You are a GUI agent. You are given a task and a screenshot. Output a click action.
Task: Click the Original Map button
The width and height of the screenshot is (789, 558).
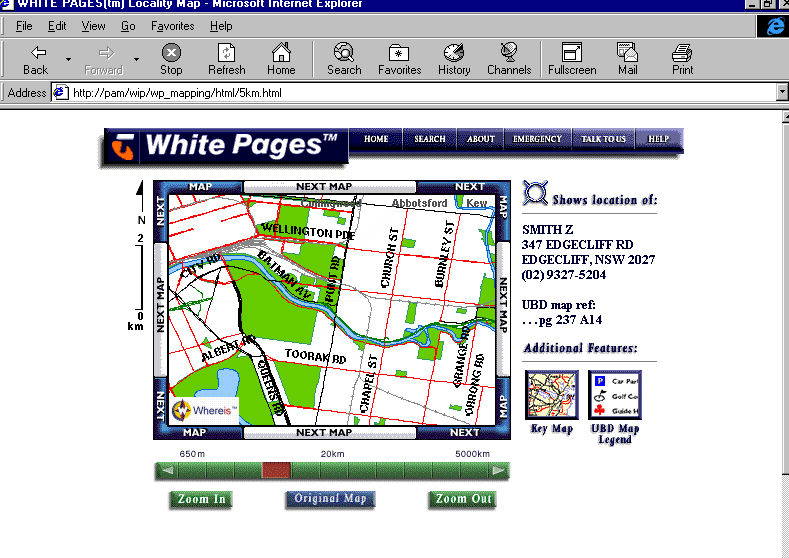point(330,499)
